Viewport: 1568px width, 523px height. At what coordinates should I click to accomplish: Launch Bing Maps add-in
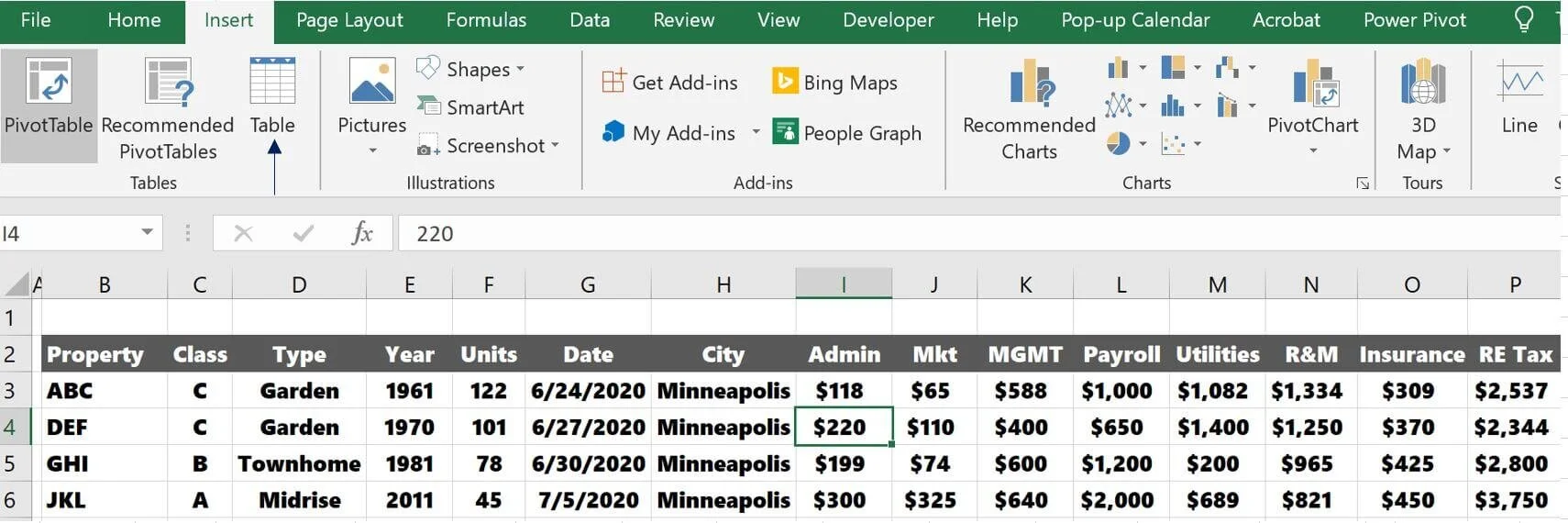[x=834, y=83]
